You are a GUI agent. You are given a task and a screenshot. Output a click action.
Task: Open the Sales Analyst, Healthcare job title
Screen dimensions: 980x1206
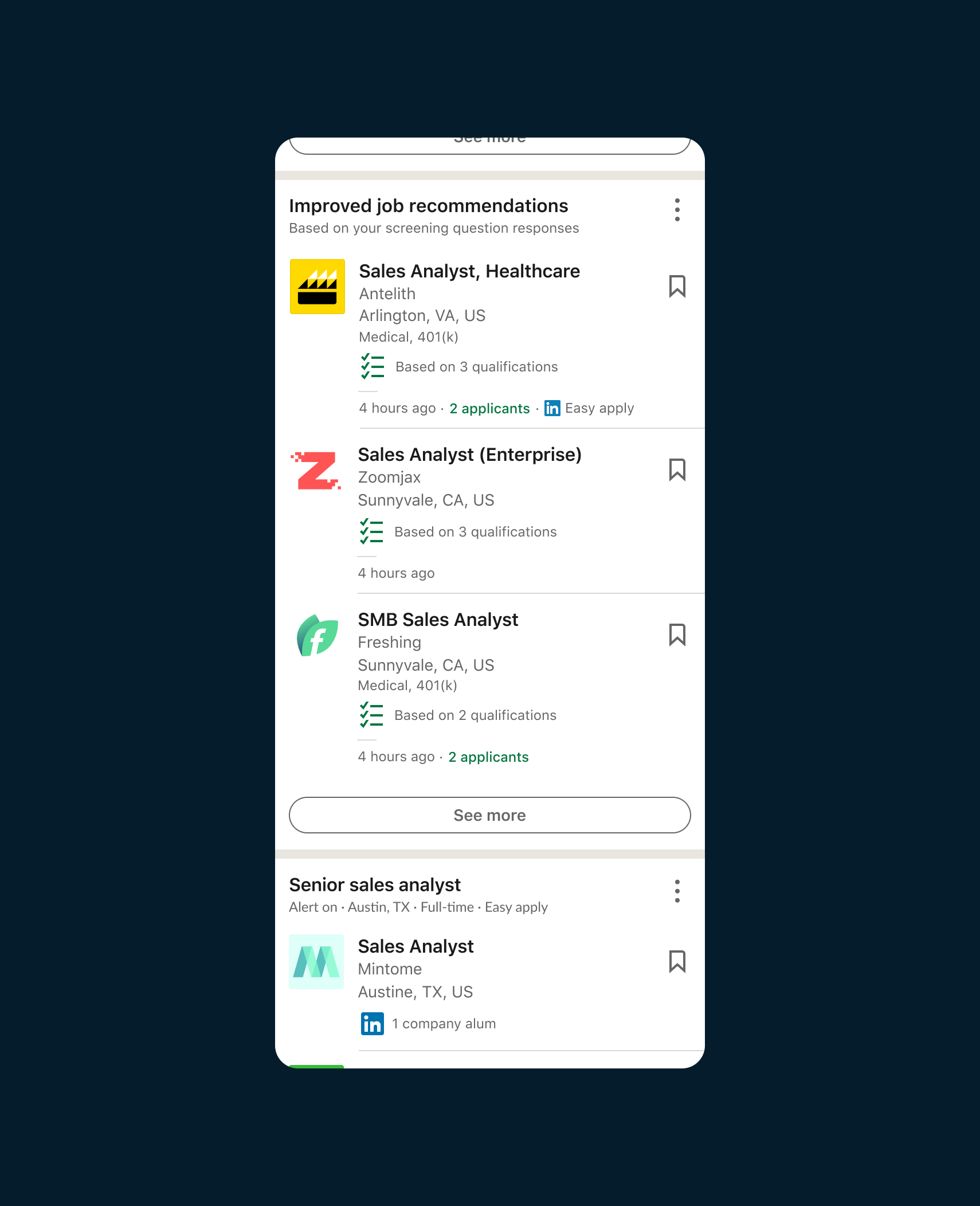pos(469,271)
